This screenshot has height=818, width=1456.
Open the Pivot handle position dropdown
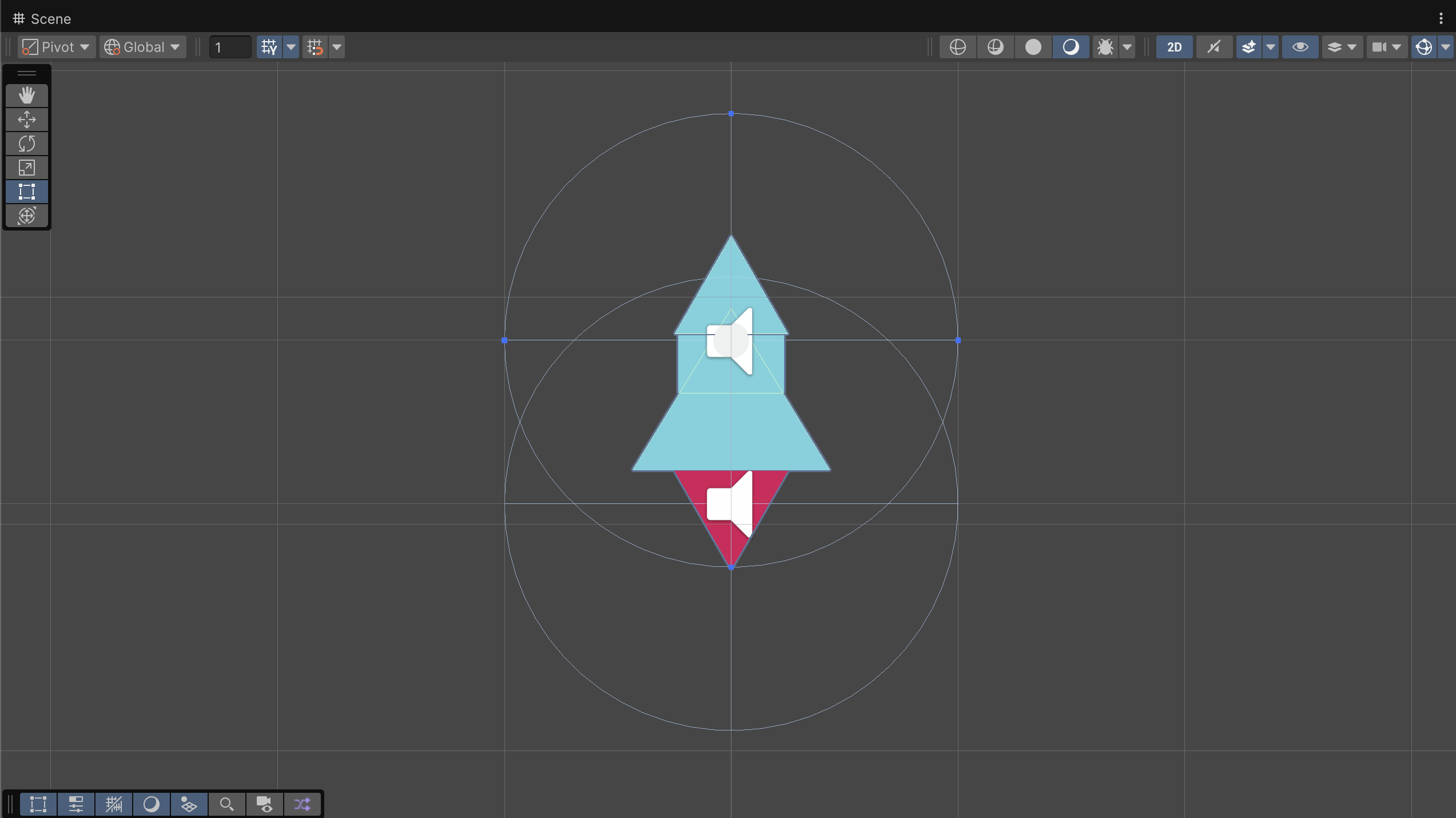55,47
